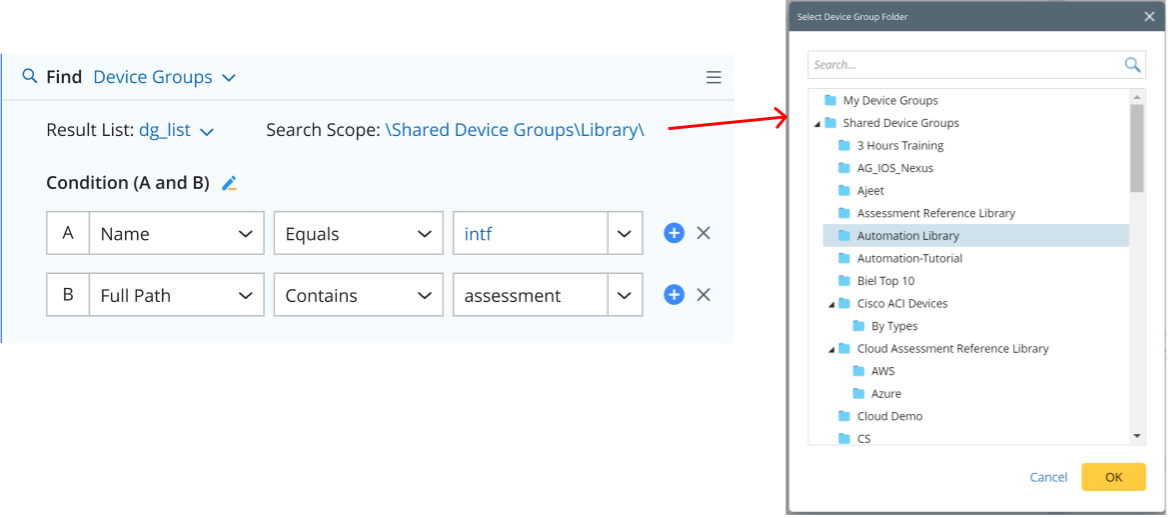Add a condition after row A
This screenshot has height=518, width=1168.
(x=673, y=233)
